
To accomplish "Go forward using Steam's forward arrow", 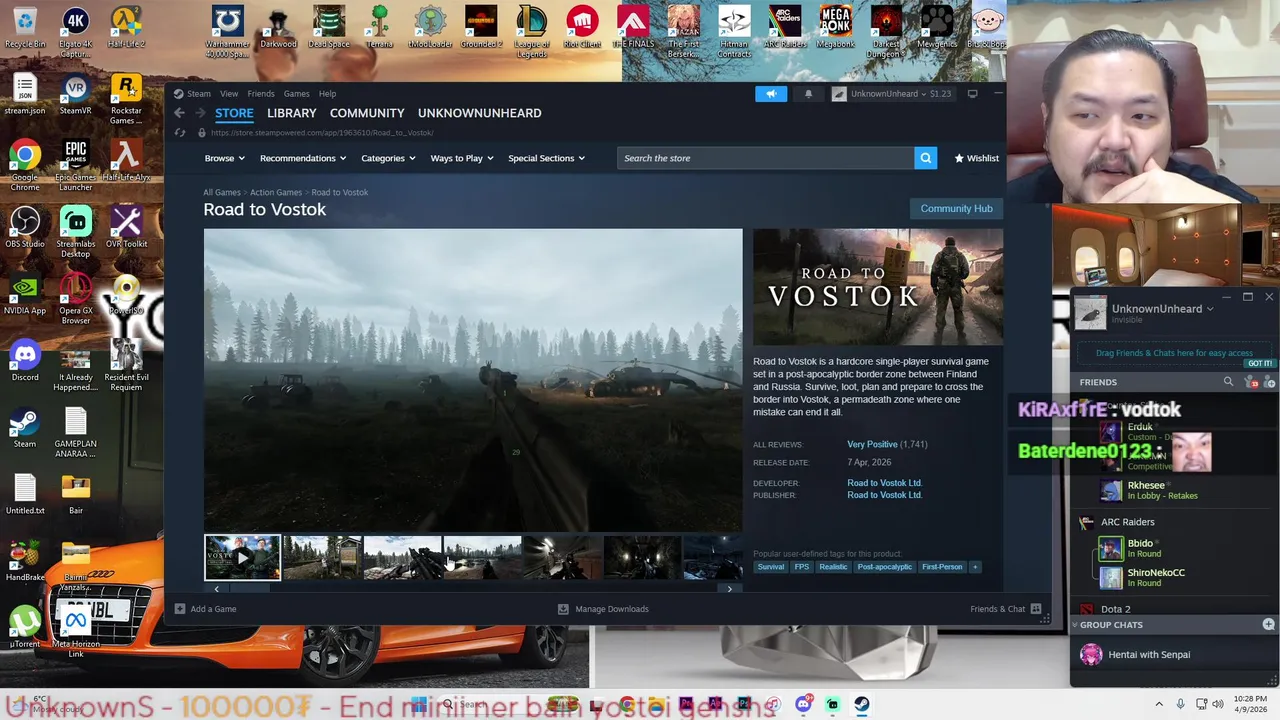I will (199, 113).
